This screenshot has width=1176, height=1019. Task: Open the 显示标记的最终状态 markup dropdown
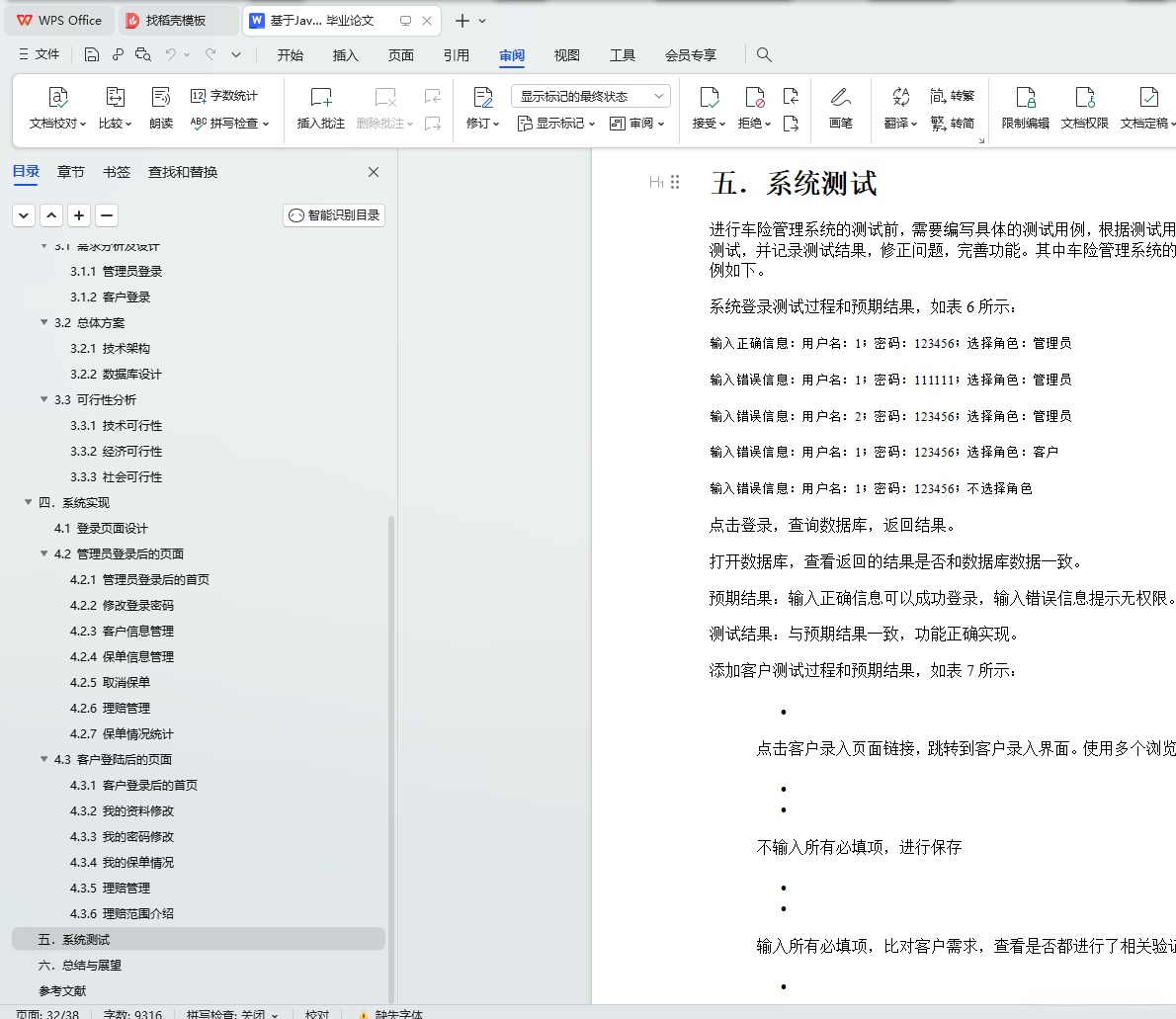pos(590,95)
